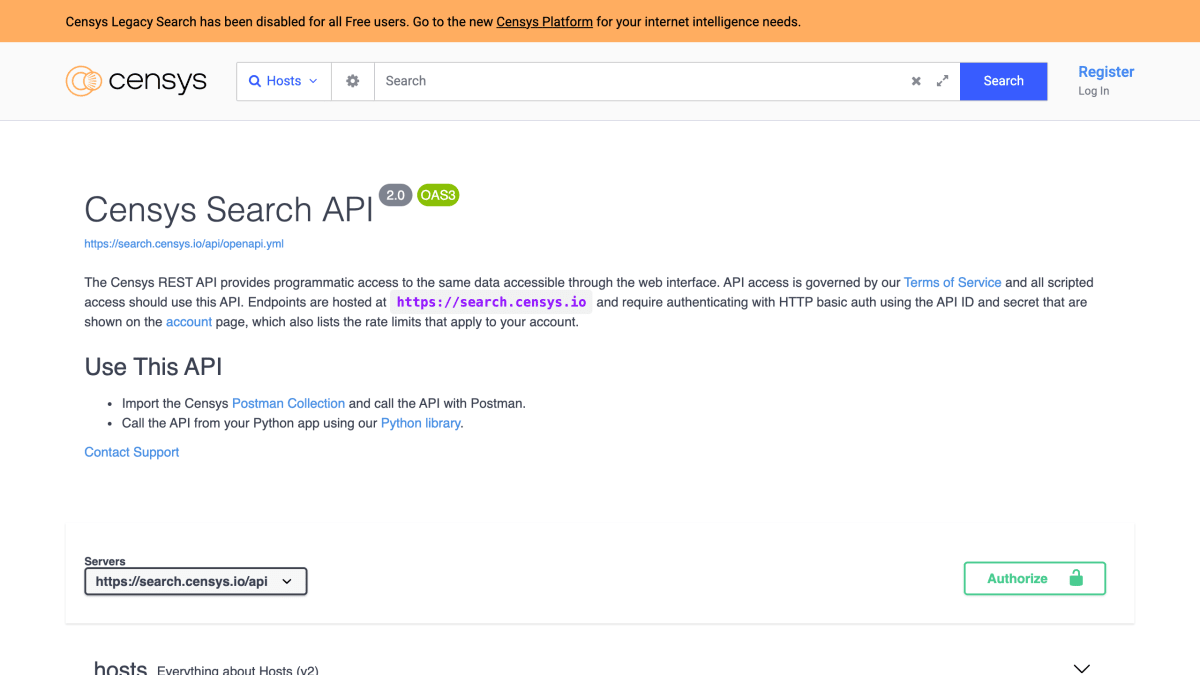Click the Censys logo
The width and height of the screenshot is (1200, 675).
click(x=136, y=81)
